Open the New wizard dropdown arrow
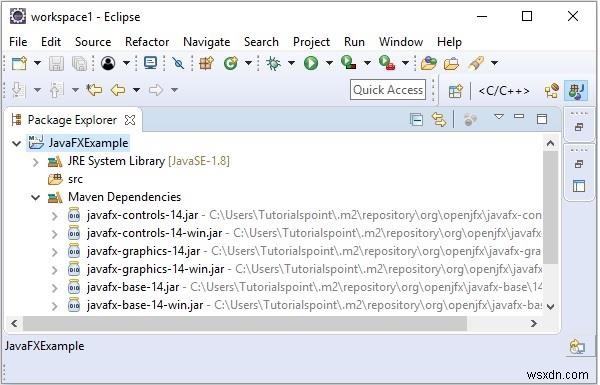Screen dimensions: 600x385 click(x=37, y=63)
